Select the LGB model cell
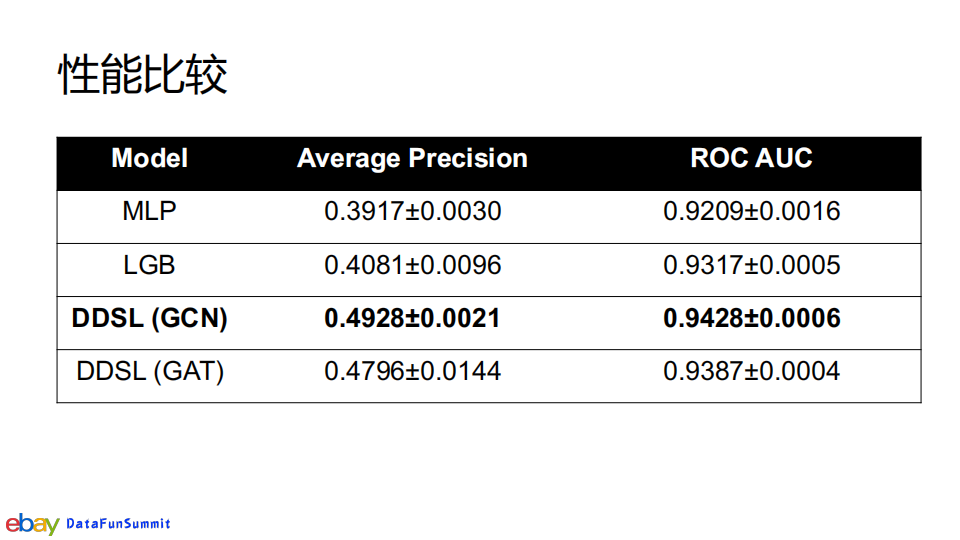 click(x=150, y=265)
